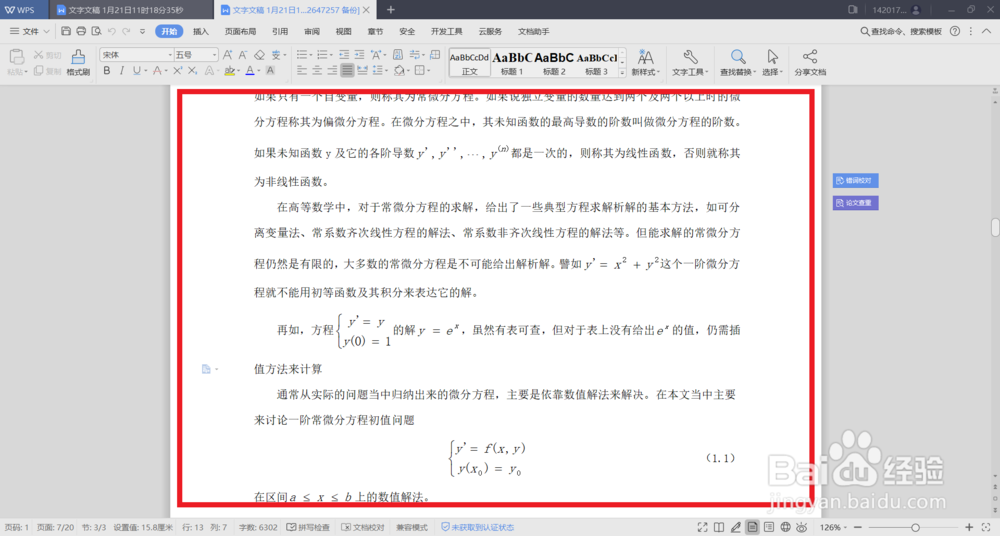Apply subscript formatting
Viewport: 1000px width, 536px height.
point(193,71)
